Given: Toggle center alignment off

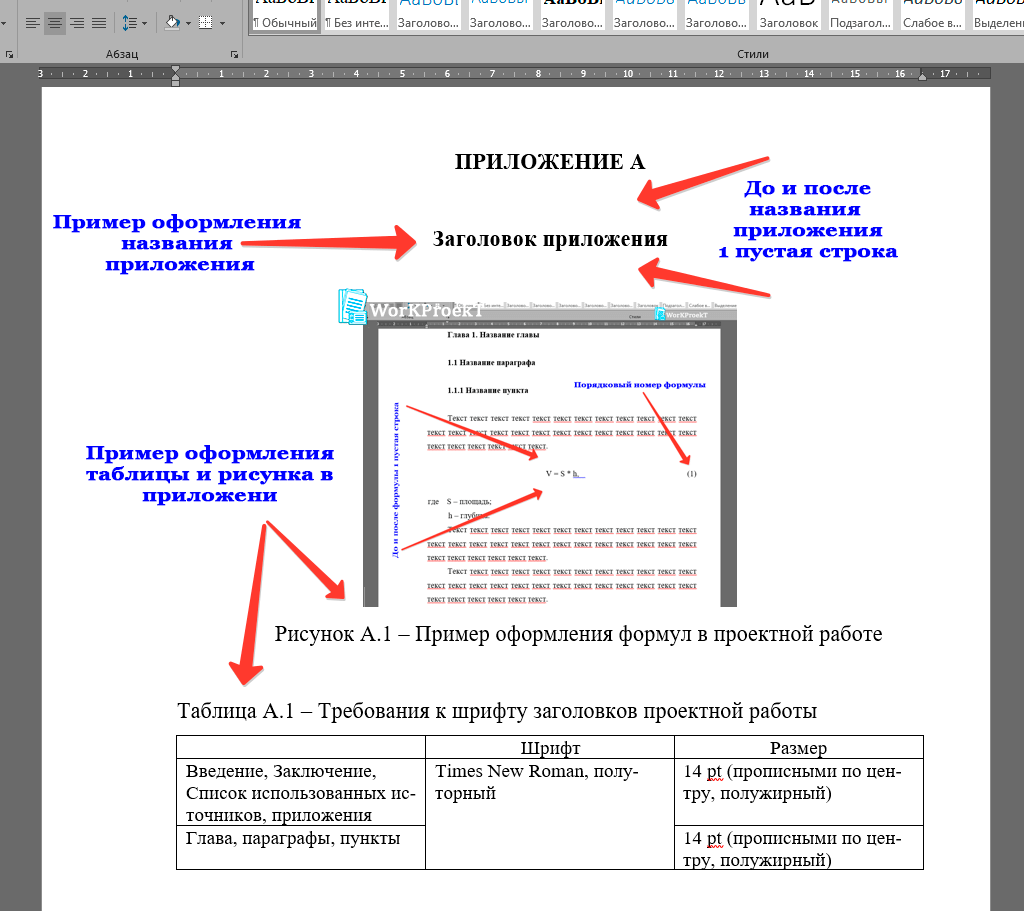Looking at the screenshot, I should [x=54, y=22].
